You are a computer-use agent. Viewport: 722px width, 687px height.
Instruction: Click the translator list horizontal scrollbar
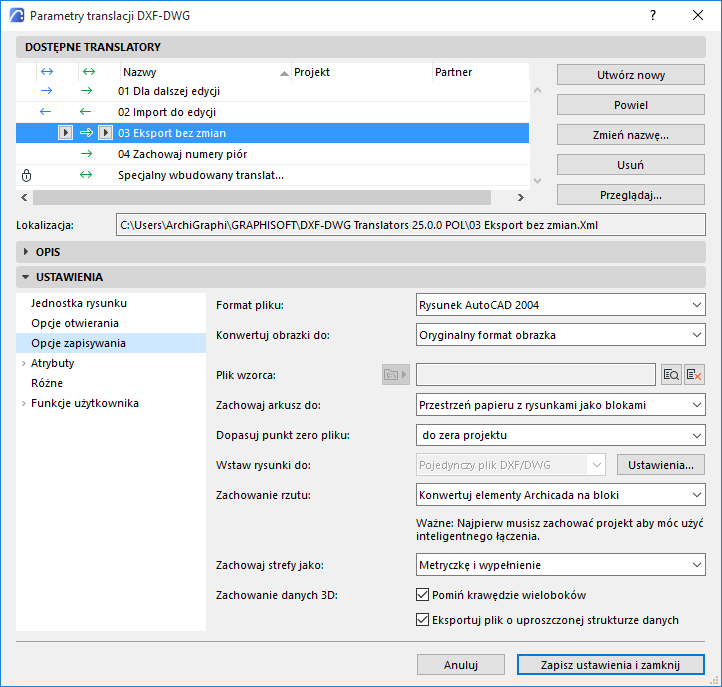(262, 198)
